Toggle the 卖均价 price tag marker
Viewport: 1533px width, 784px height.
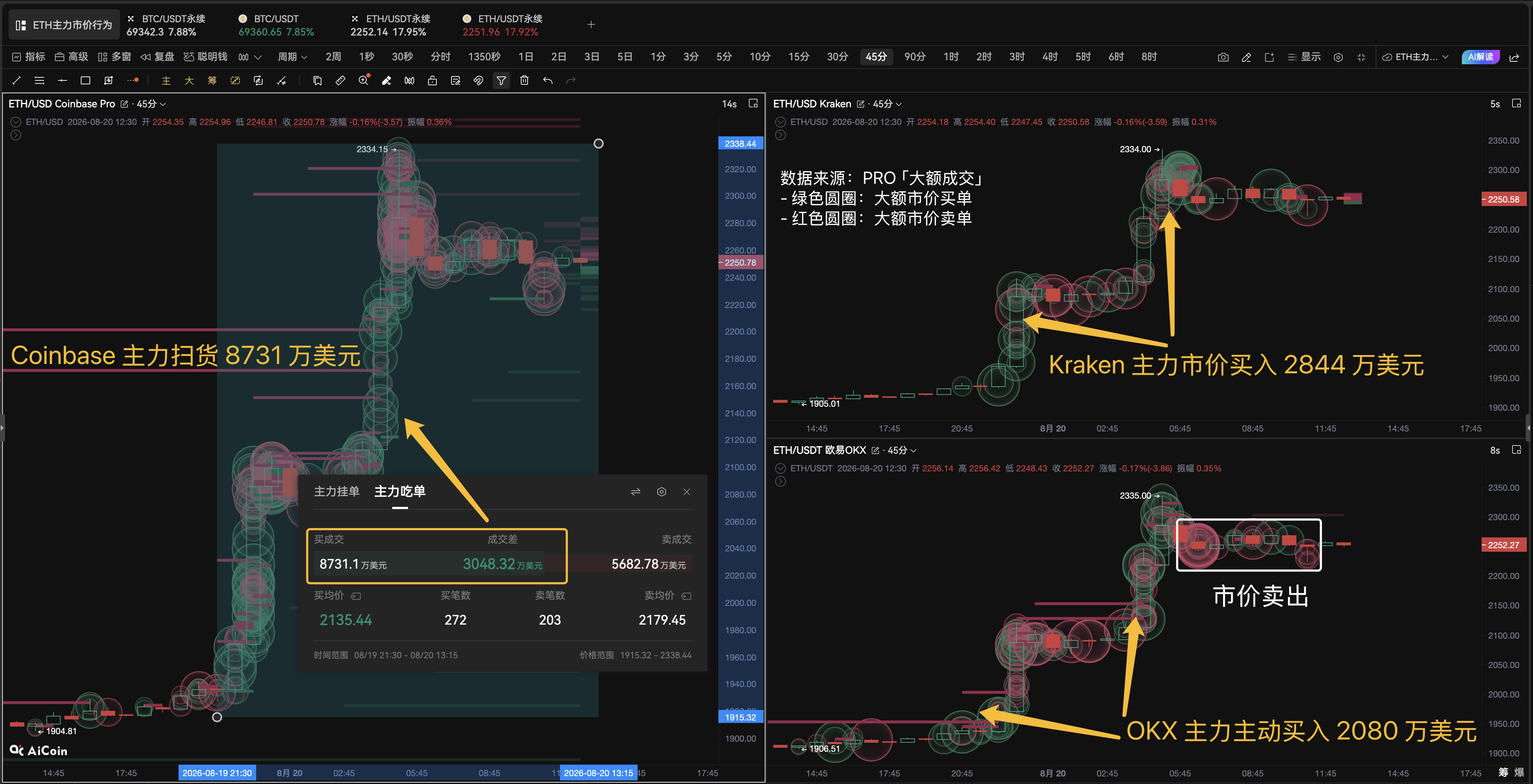coord(686,596)
